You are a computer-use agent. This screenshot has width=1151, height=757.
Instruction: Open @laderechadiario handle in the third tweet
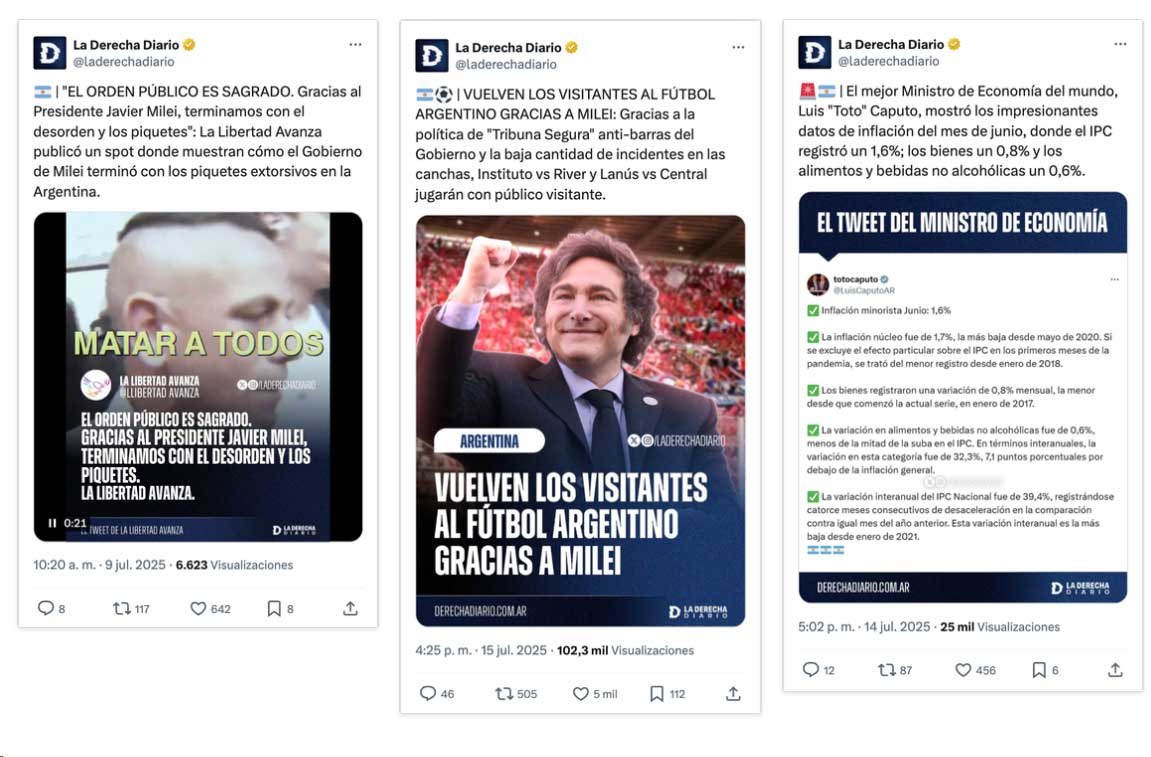[x=888, y=61]
